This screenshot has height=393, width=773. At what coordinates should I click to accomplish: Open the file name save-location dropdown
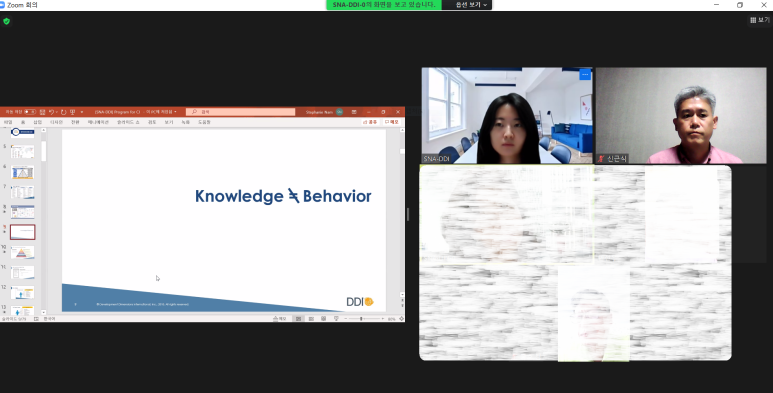point(175,112)
